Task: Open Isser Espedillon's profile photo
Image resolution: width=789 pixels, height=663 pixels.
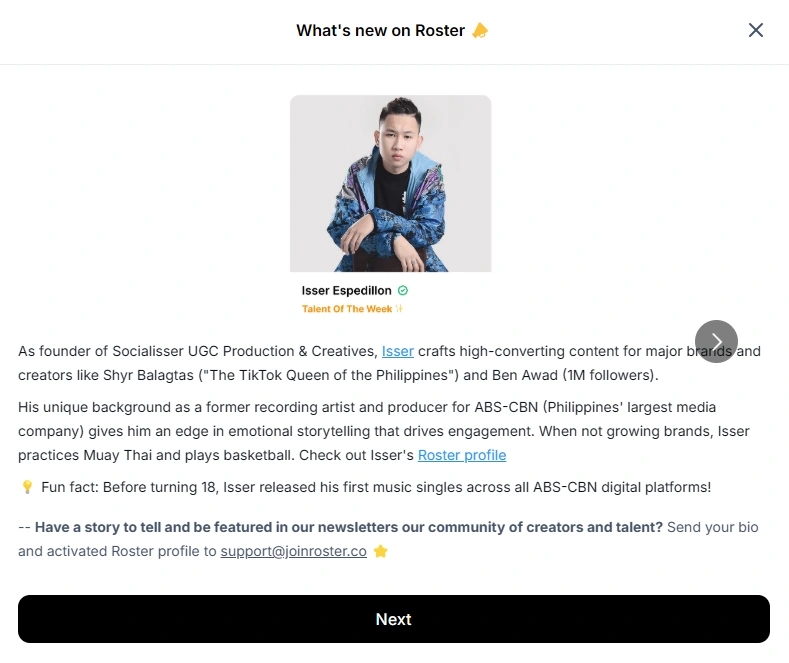Action: pyautogui.click(x=390, y=184)
